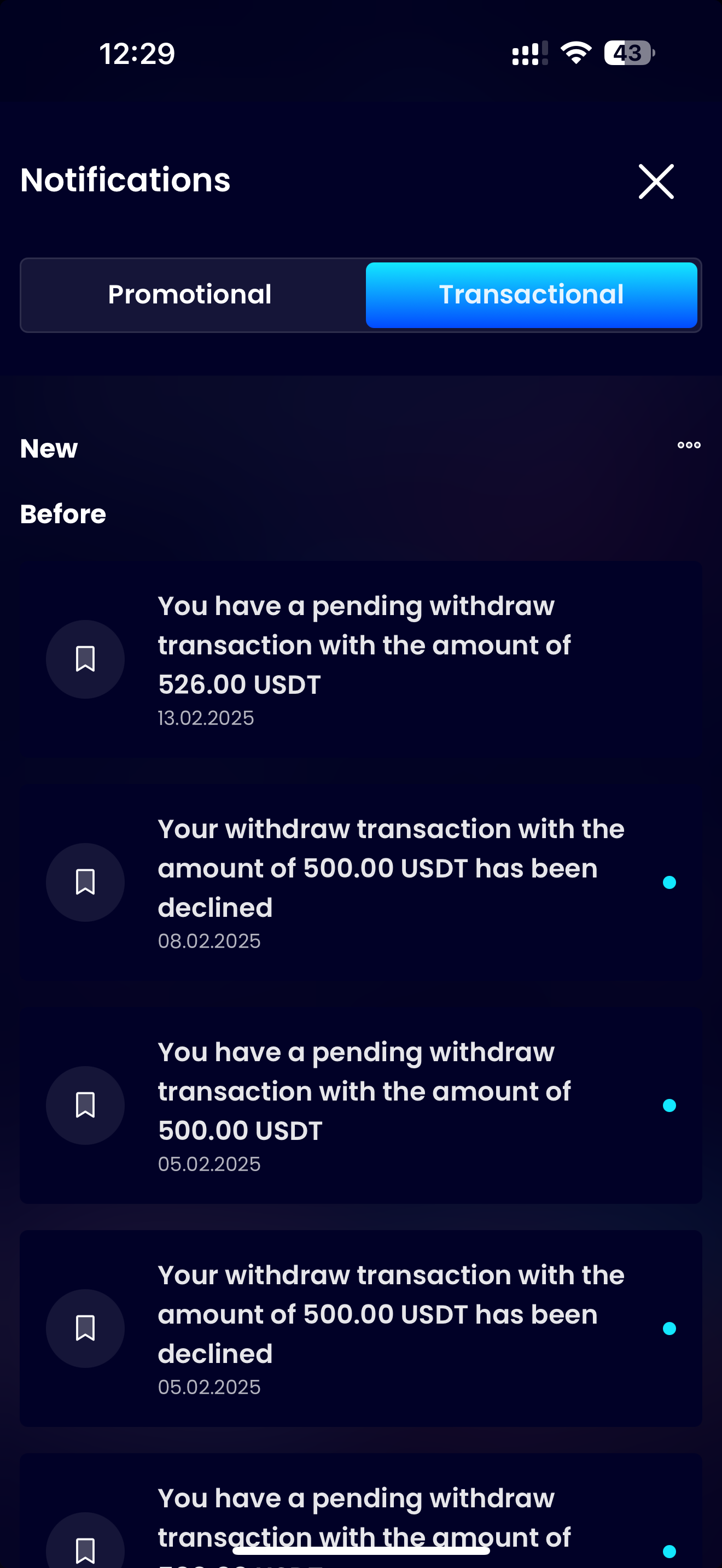Tap bookmark icon on 05.02.2025 declined notification
The width and height of the screenshot is (722, 1568).
point(85,1328)
